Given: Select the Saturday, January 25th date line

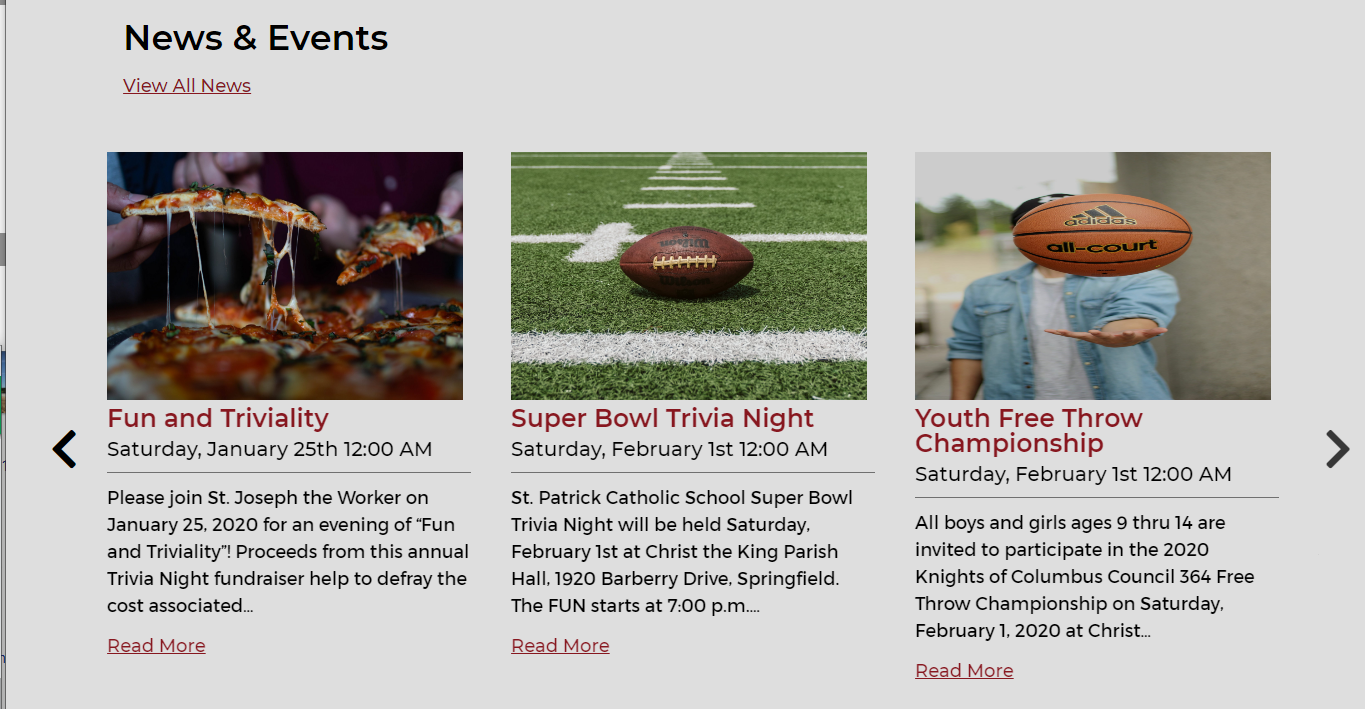Looking at the screenshot, I should (270, 449).
